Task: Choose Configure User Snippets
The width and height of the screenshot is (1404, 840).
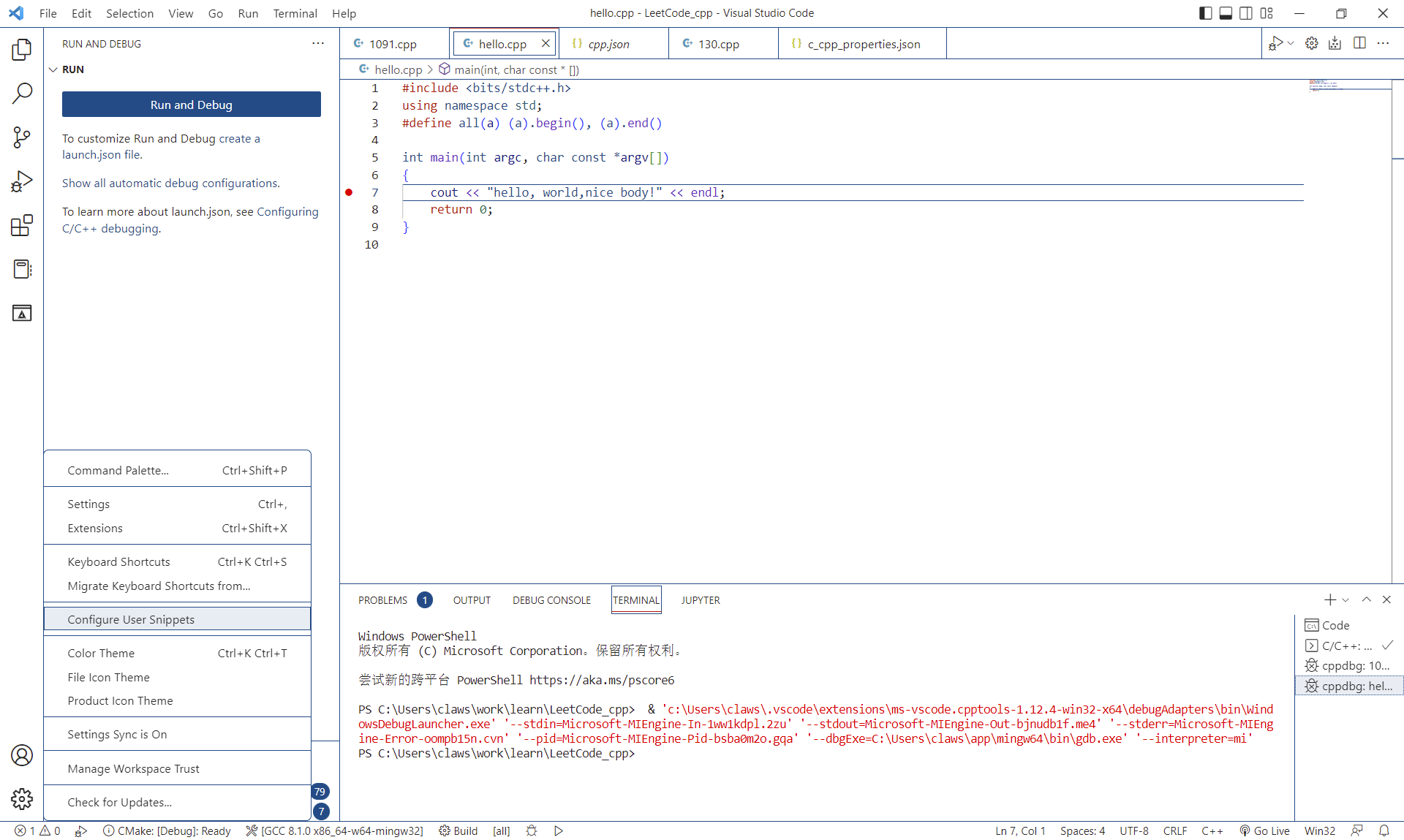Action: pos(177,619)
